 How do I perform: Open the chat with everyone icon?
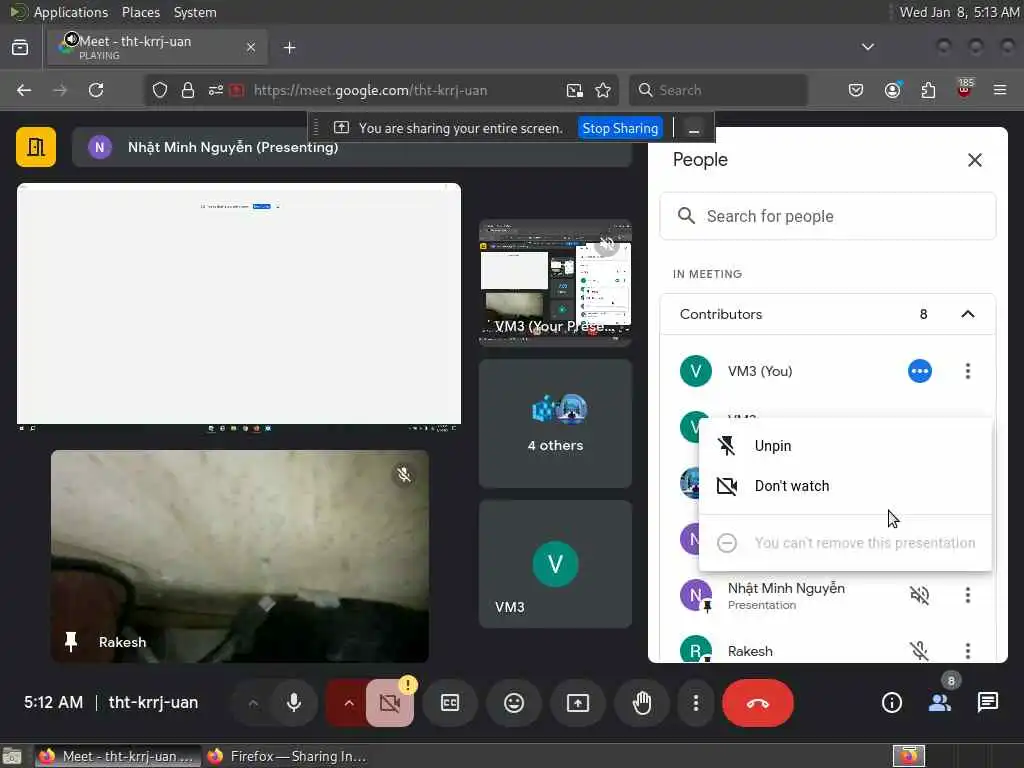click(x=987, y=703)
